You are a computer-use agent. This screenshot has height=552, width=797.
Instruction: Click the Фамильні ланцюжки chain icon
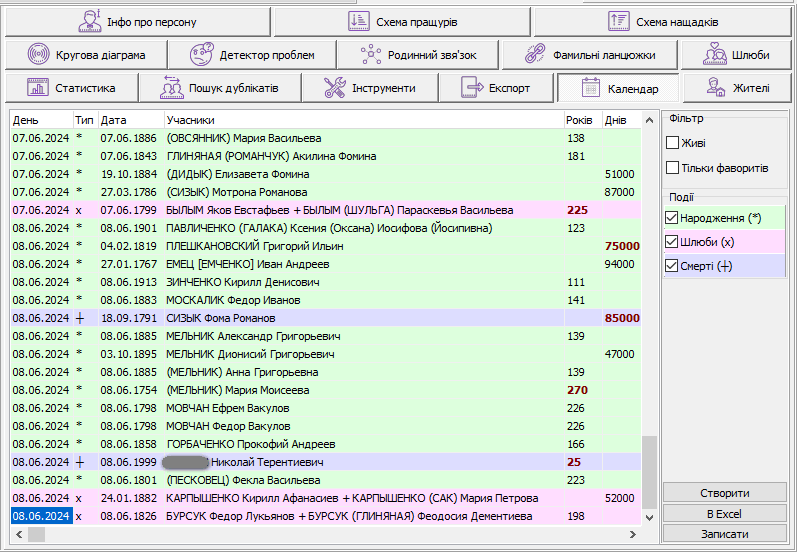click(535, 54)
